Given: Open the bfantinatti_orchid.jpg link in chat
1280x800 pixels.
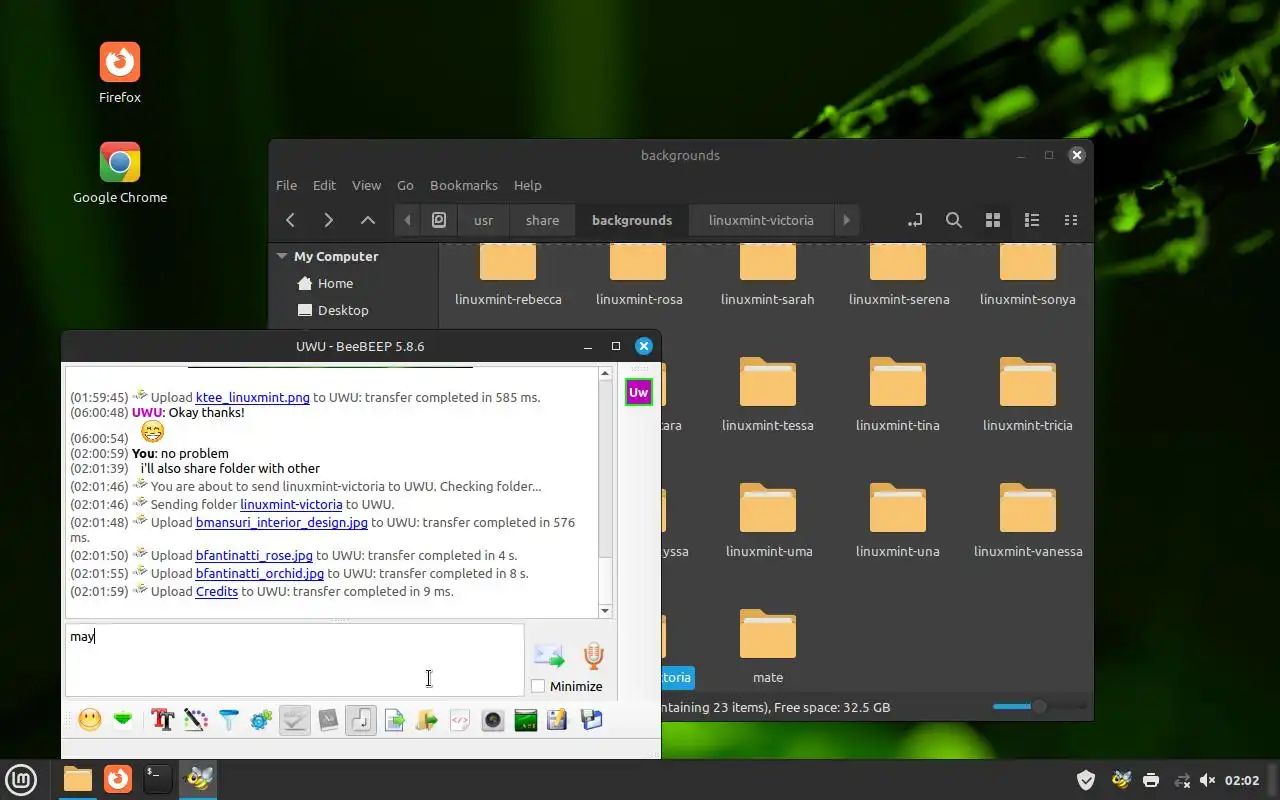Looking at the screenshot, I should [260, 573].
